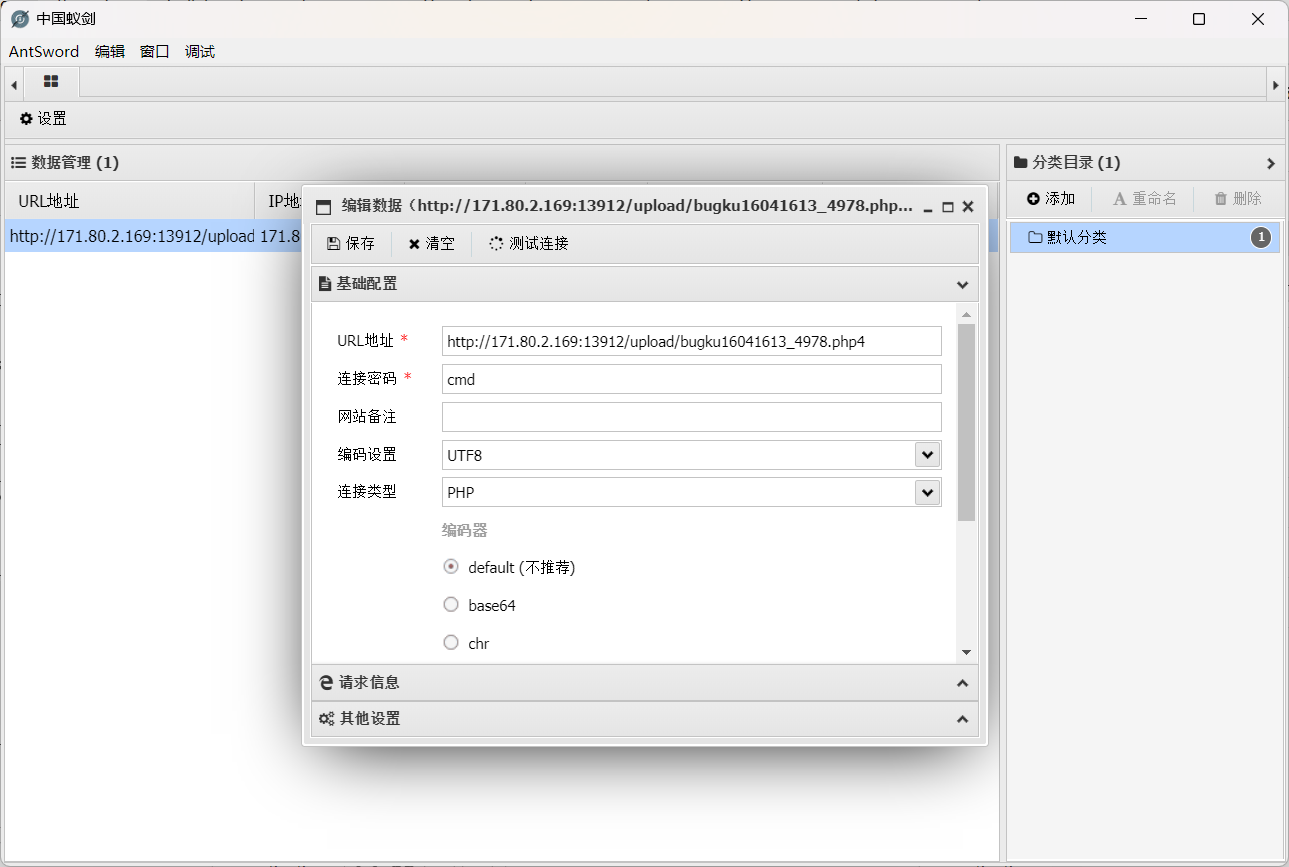Select the base64 encoder radio button
Viewport: 1289px width, 867px height.
pos(451,604)
